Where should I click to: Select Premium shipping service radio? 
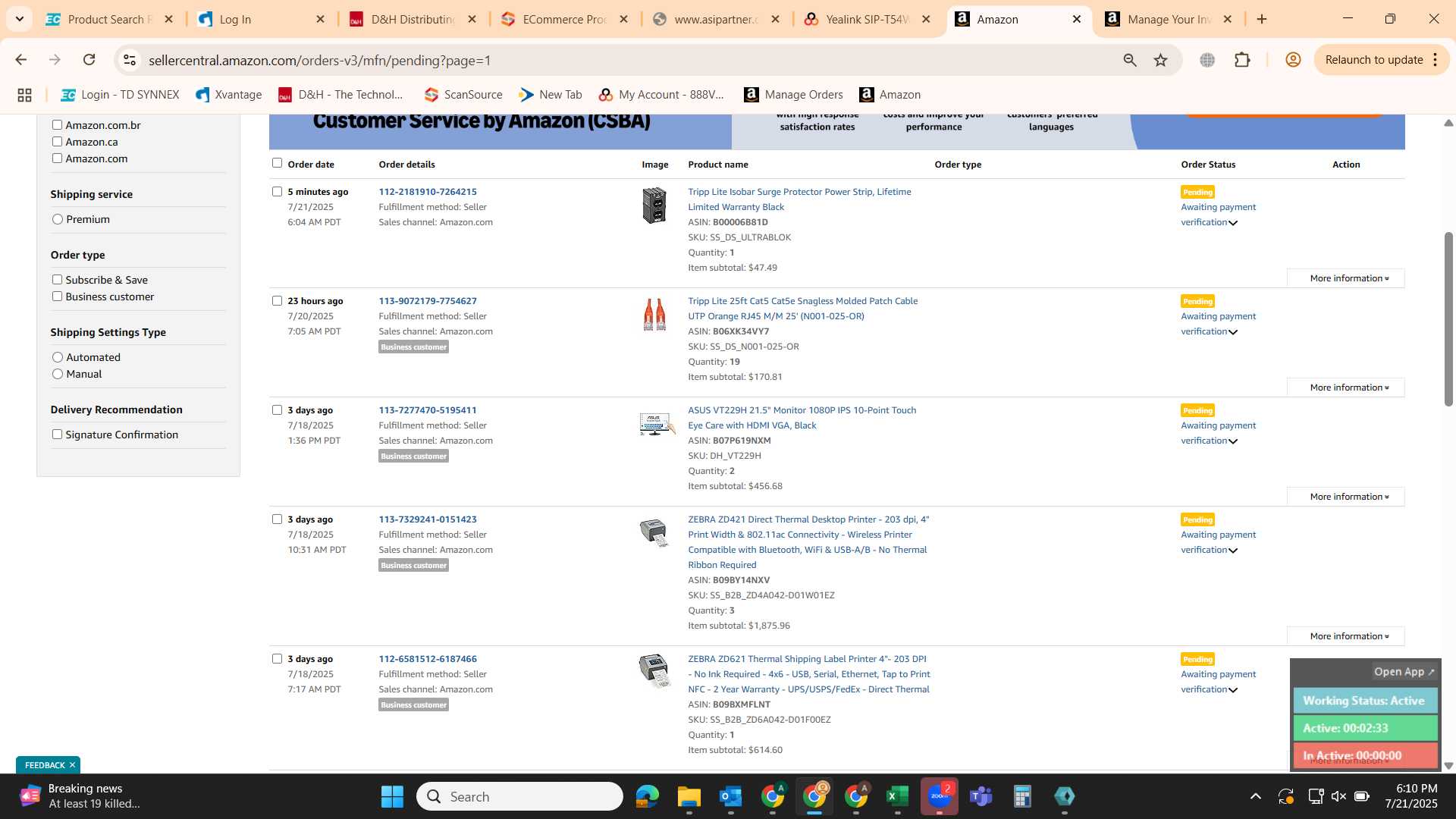58,219
